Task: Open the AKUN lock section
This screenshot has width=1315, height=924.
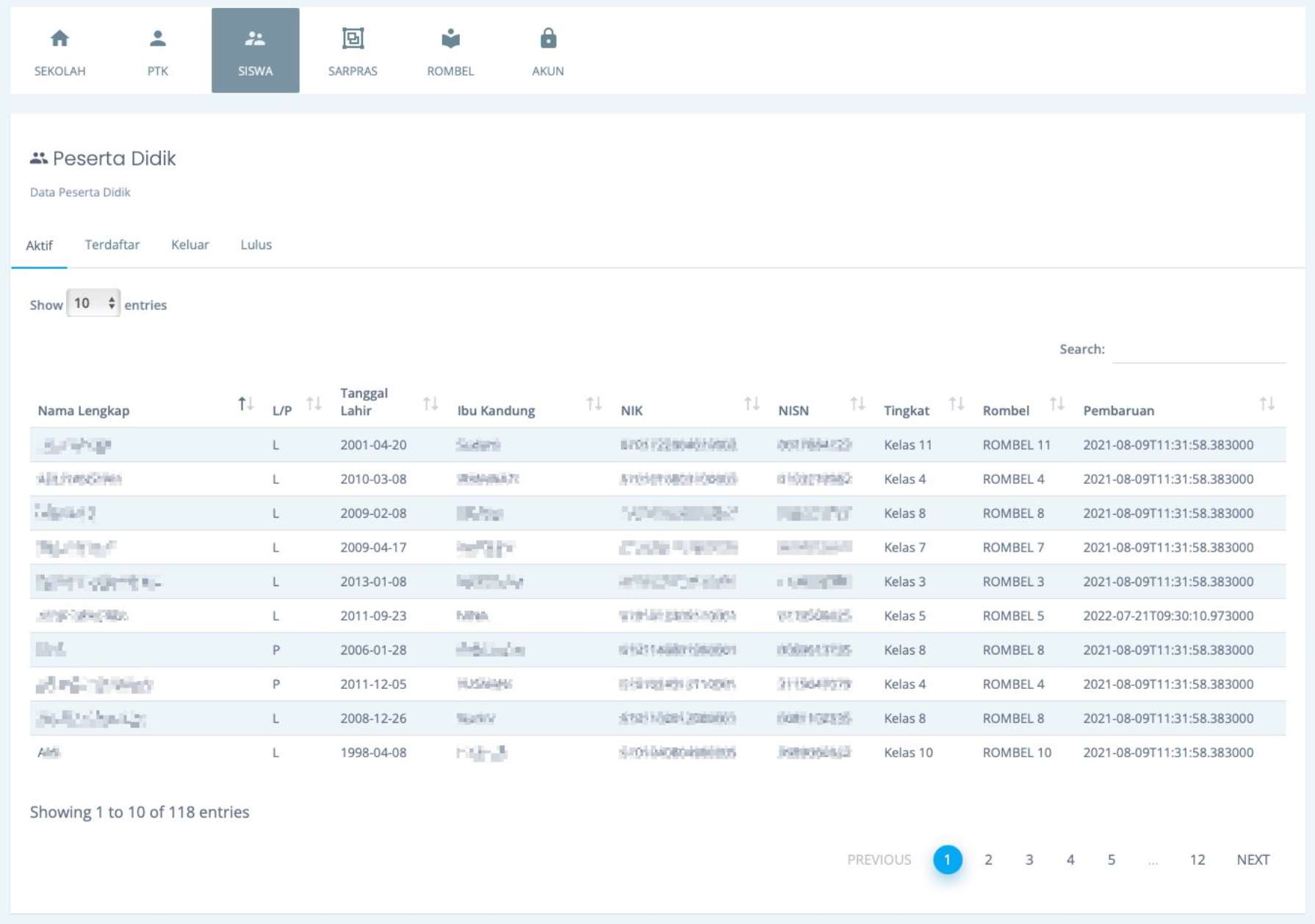Action: (x=548, y=51)
